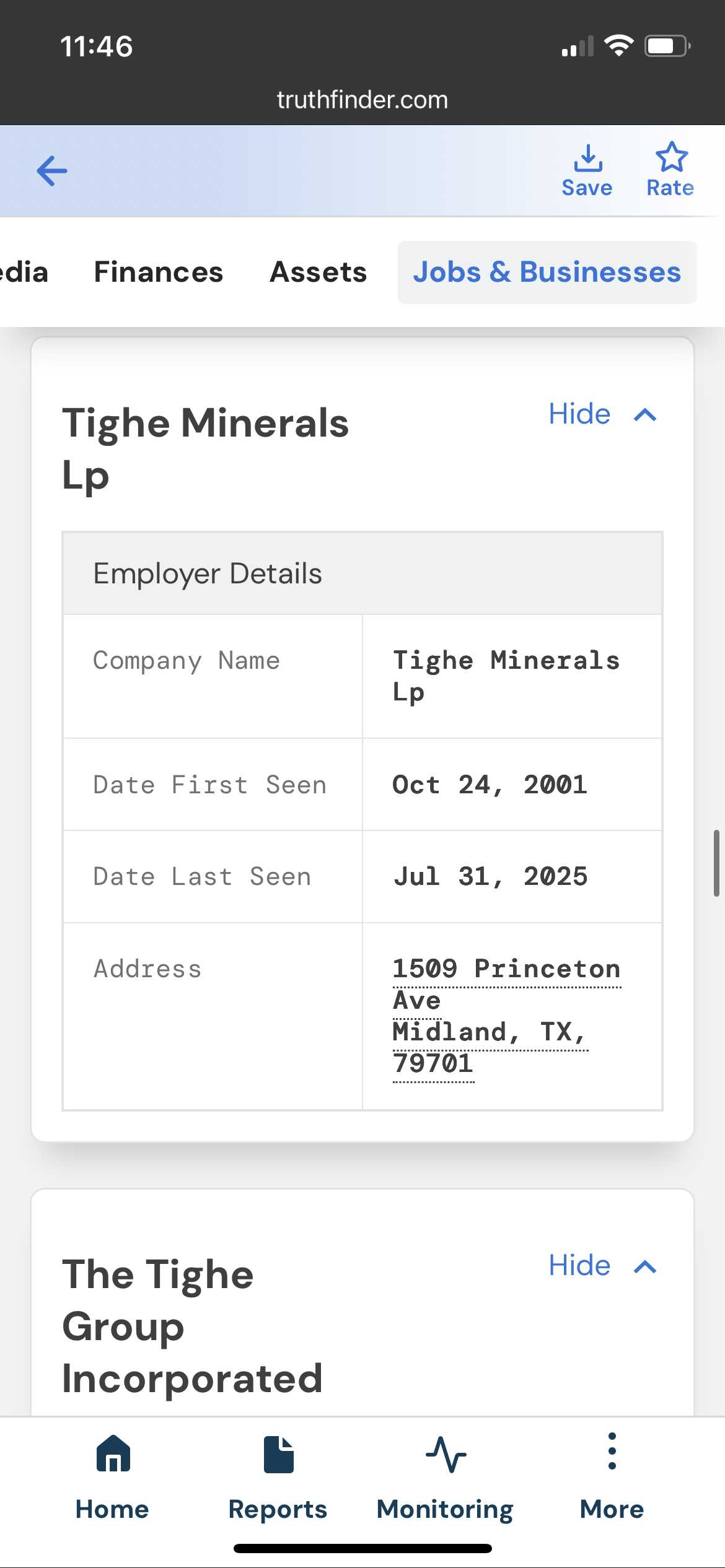Tap the back arrow icon

coord(52,171)
